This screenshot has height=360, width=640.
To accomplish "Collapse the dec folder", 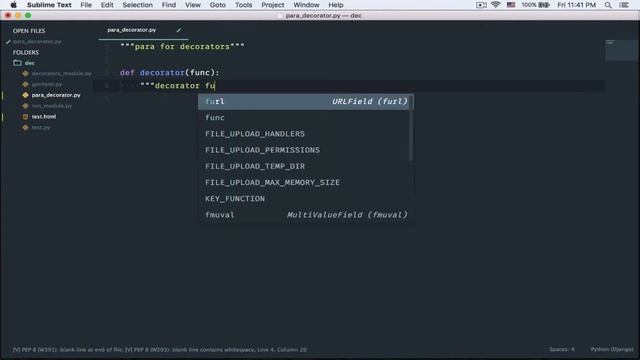I will pyautogui.click(x=29, y=63).
